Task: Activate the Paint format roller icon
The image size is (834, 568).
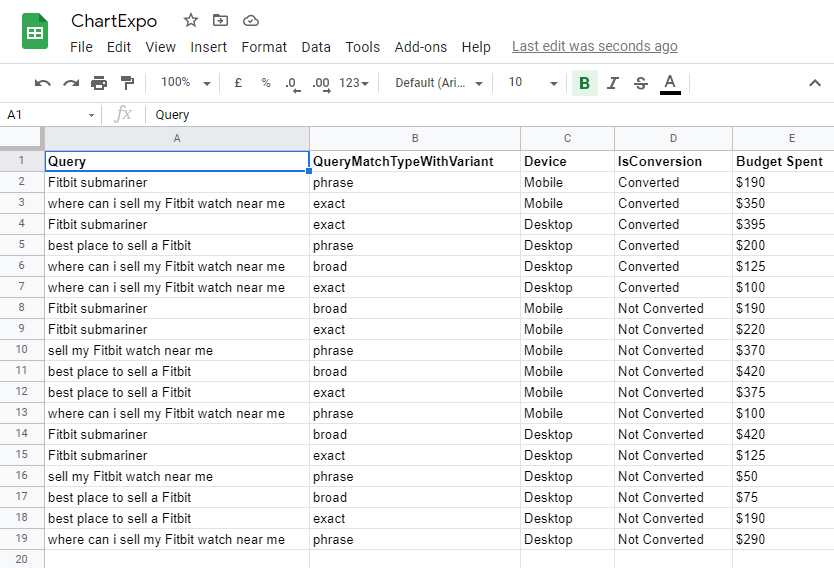Action: 127,83
